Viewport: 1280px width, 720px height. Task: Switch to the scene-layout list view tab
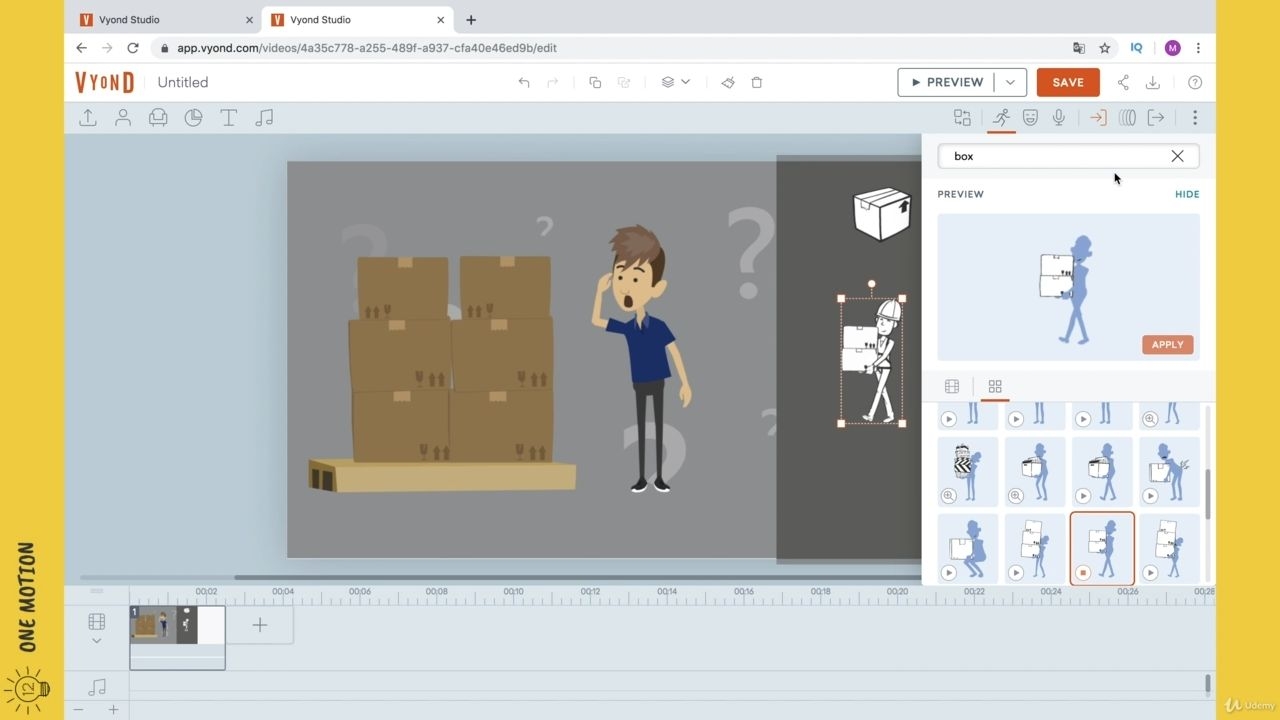[x=952, y=387]
